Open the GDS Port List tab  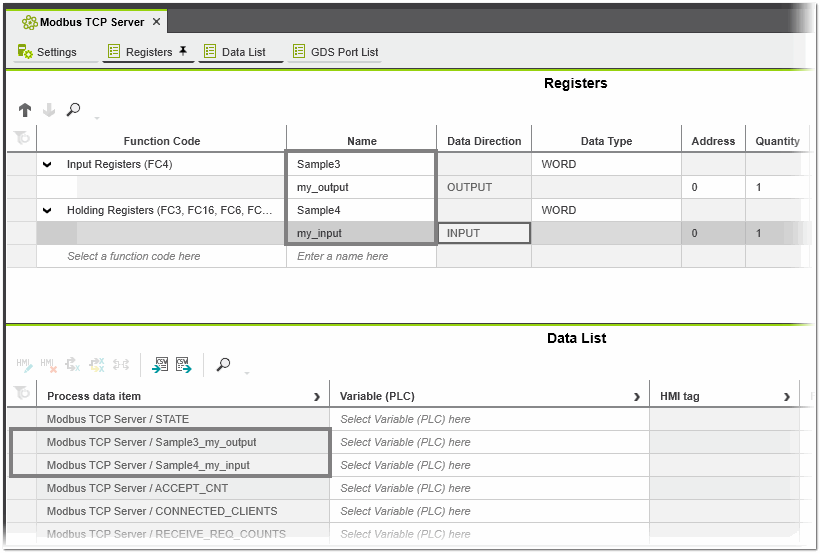(335, 52)
